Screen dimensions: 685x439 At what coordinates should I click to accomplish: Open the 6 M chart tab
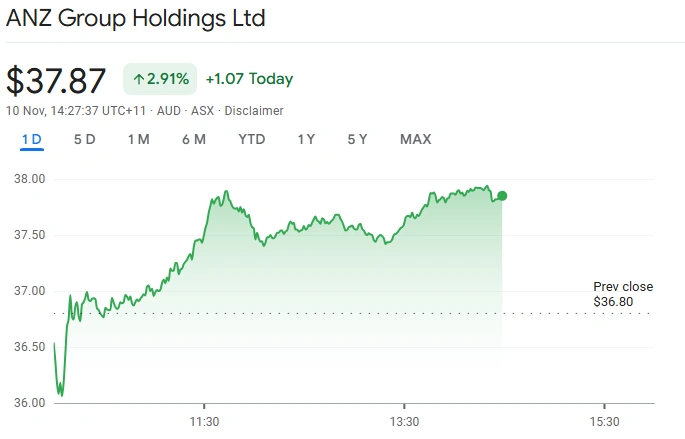194,139
